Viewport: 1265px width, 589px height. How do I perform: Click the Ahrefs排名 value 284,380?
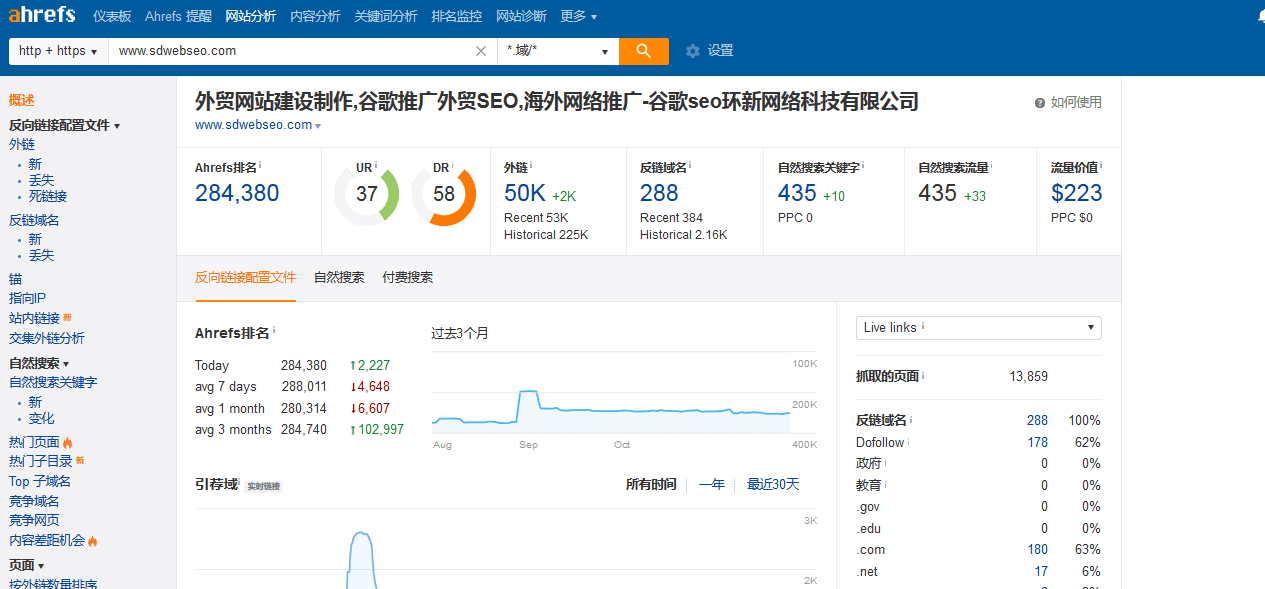(x=237, y=193)
